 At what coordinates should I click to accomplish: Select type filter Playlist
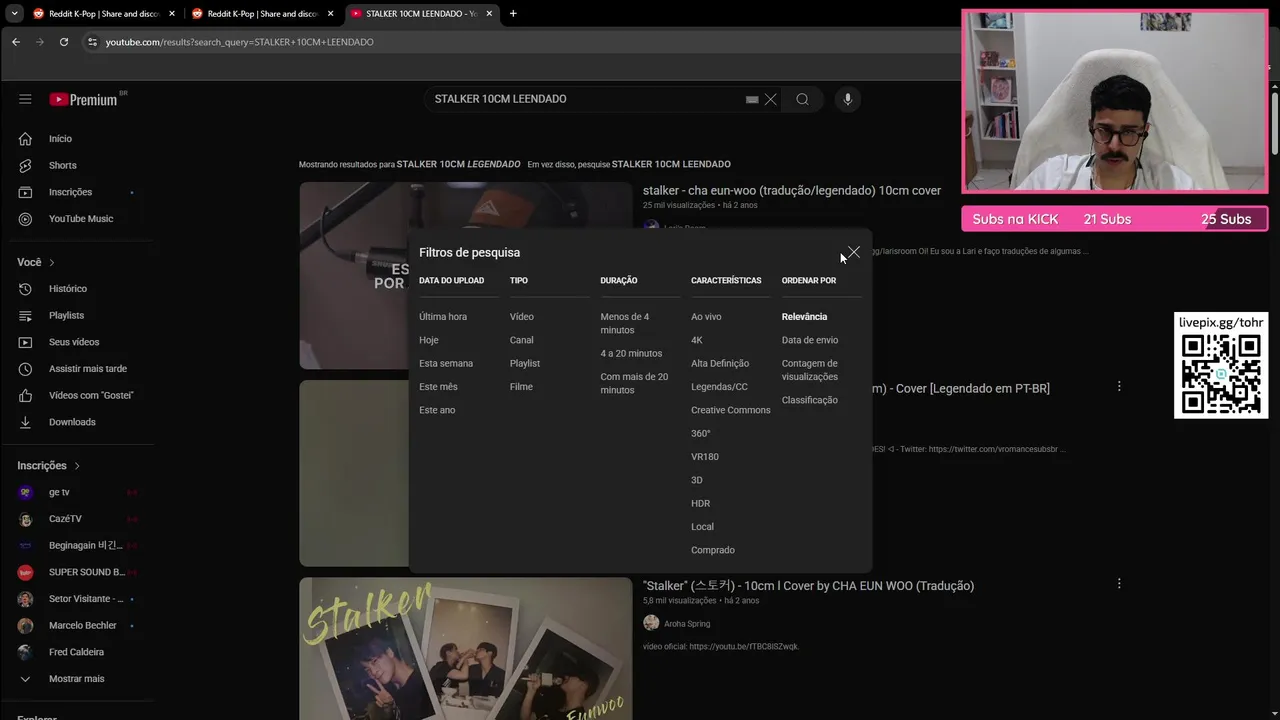[x=525, y=364]
